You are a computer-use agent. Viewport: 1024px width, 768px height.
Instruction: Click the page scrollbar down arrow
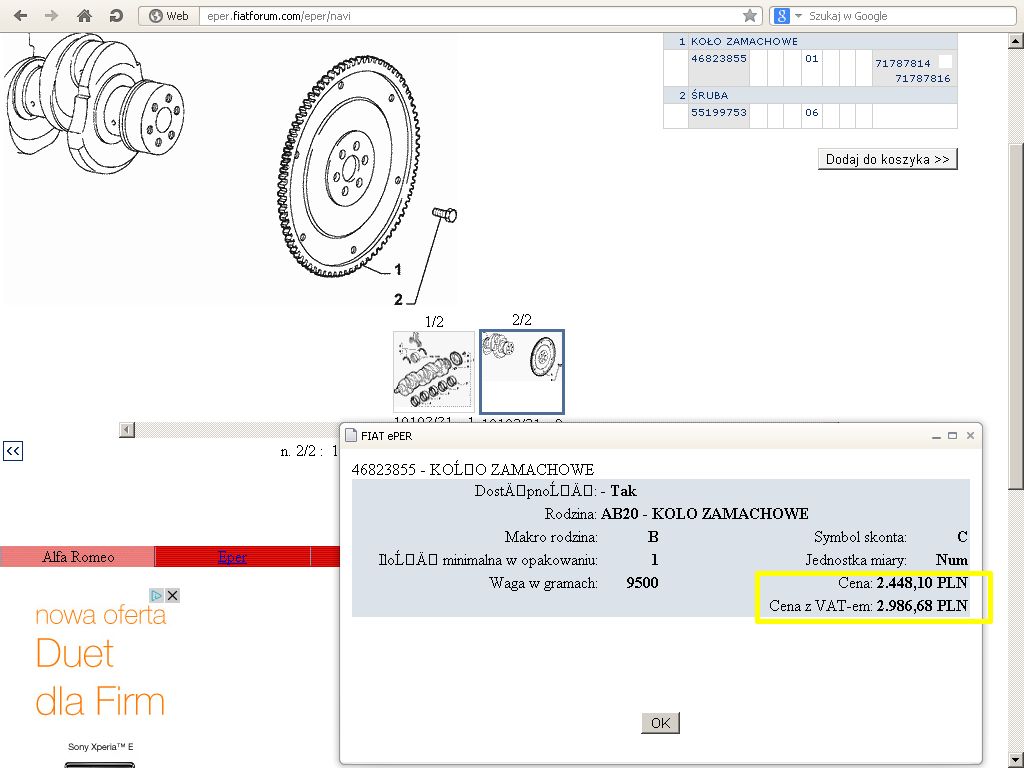pos(1016,760)
